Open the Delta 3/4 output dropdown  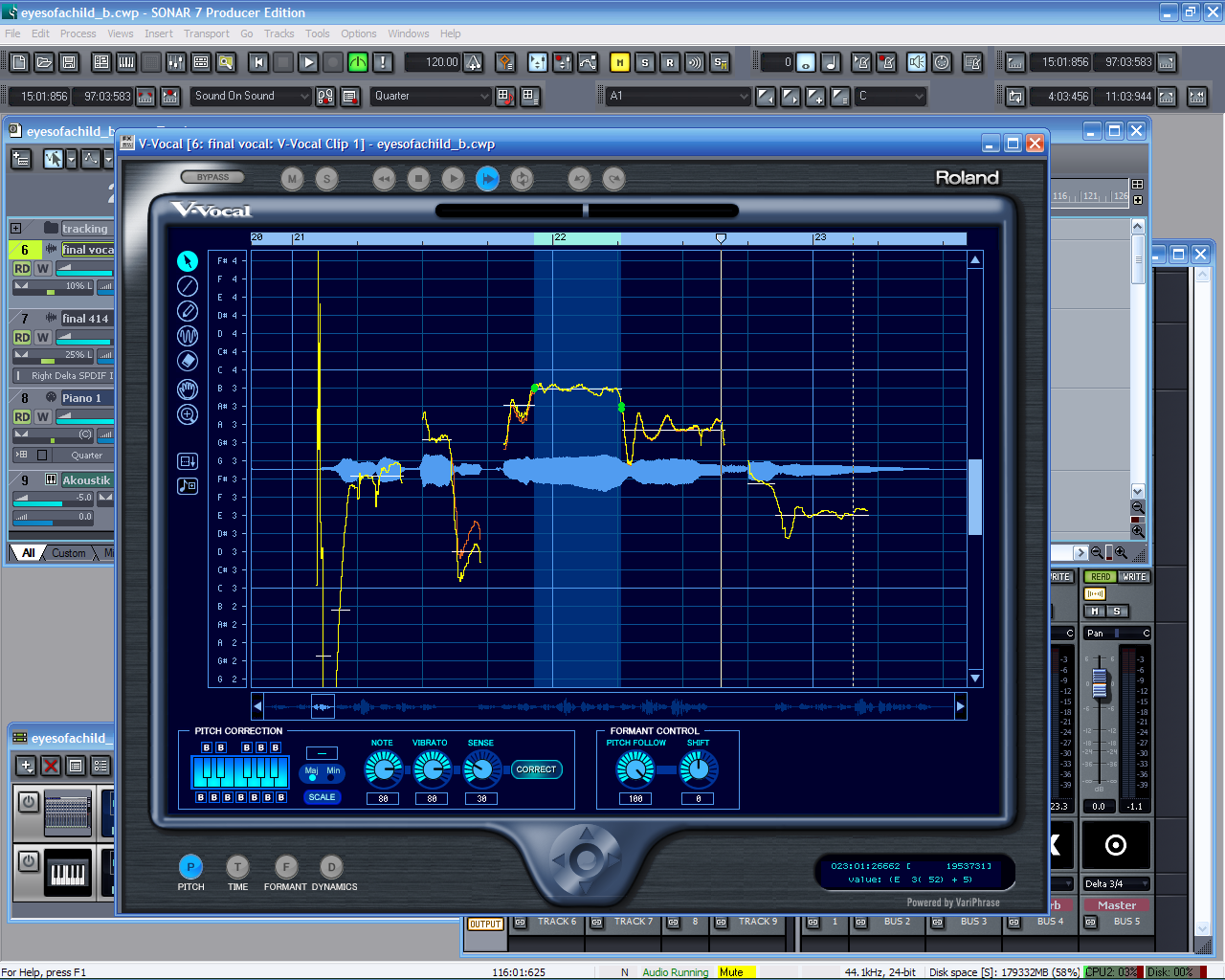1117,883
